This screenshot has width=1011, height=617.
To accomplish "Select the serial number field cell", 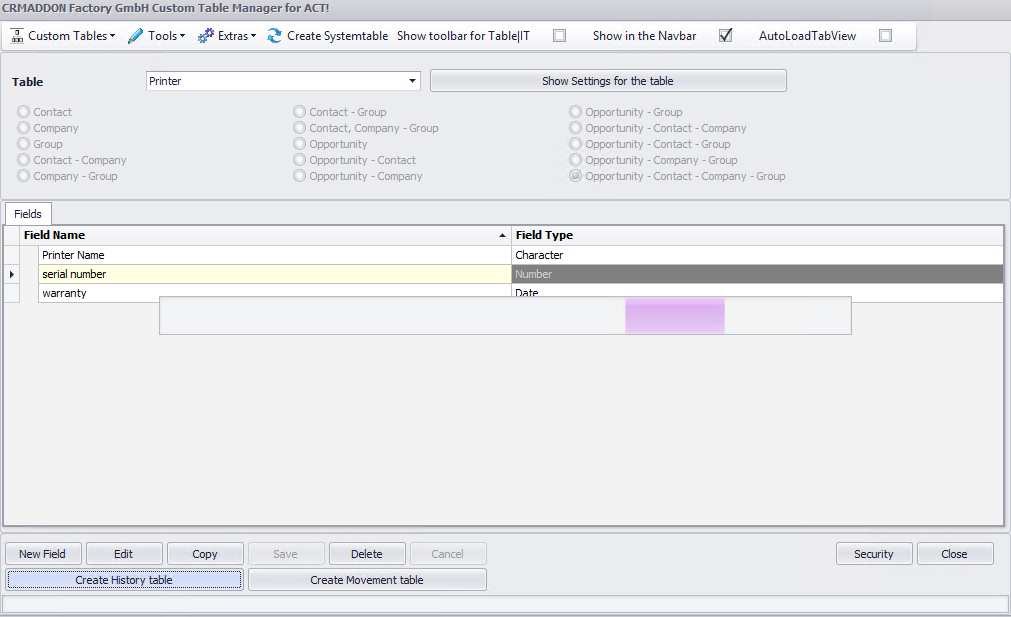I will (x=275, y=274).
